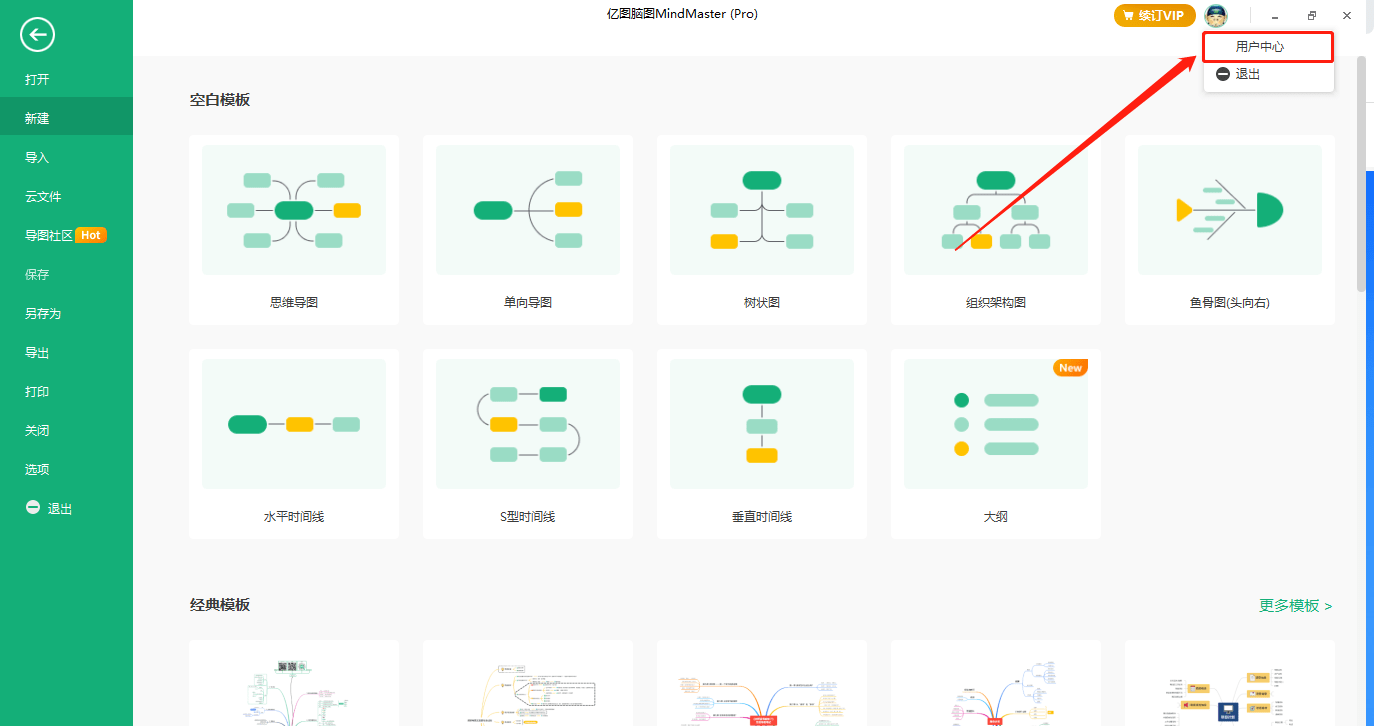Select the 水平时间线 template thumbnail
The height and width of the screenshot is (726, 1374).
294,424
